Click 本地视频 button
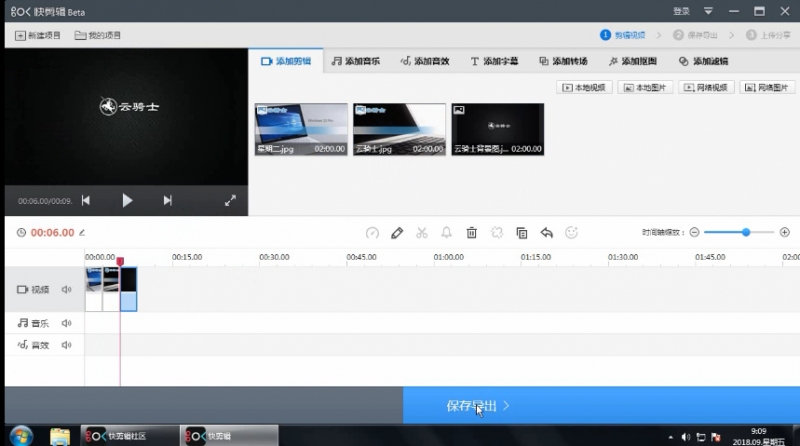Viewport: 800px width, 446px height. (x=584, y=88)
